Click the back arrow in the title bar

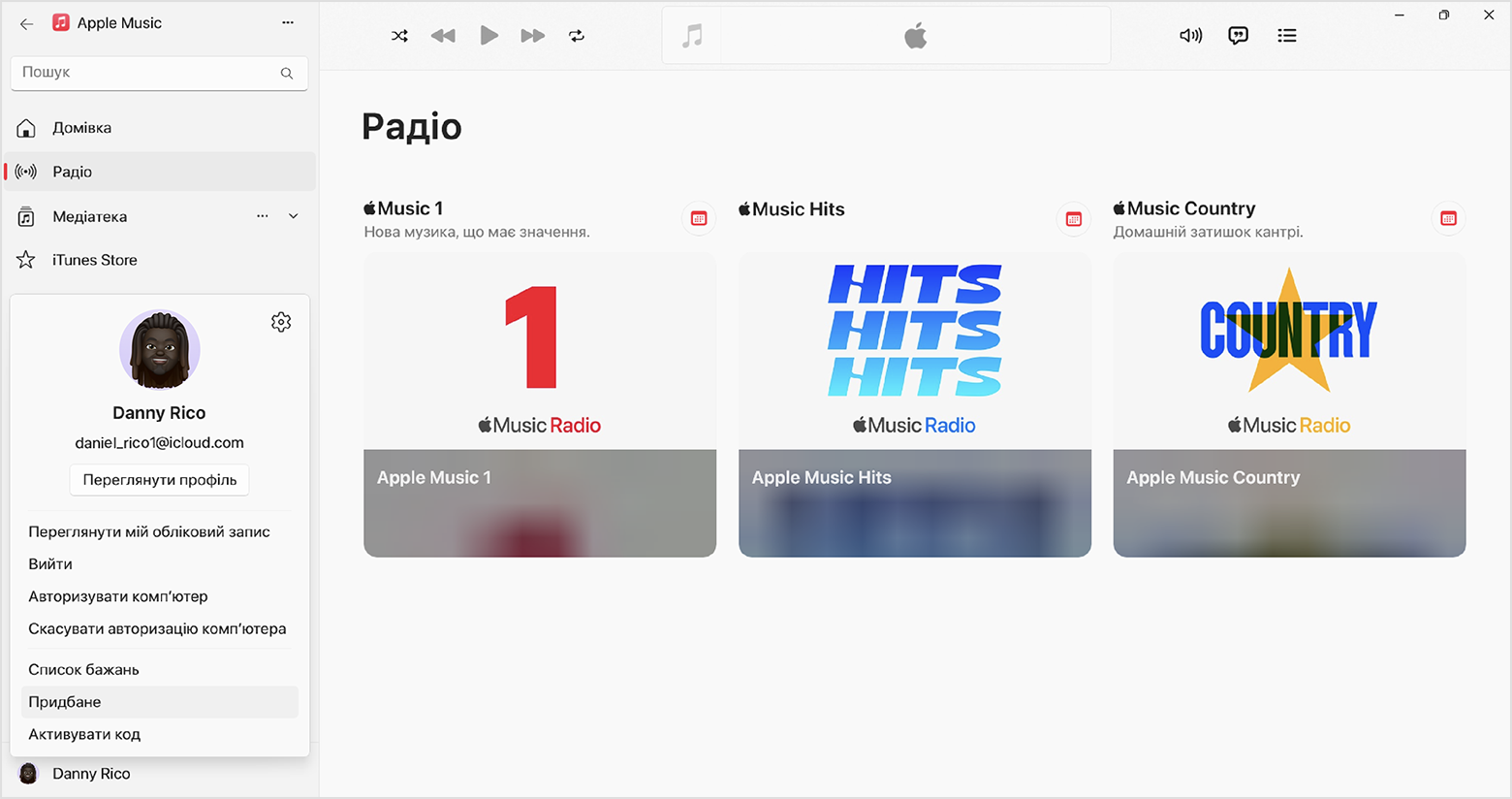(26, 23)
